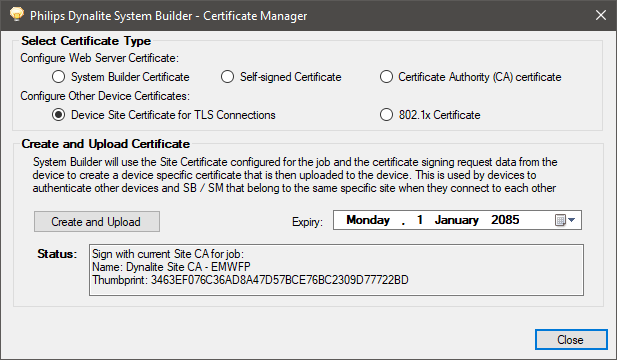The width and height of the screenshot is (617, 360).
Task: Click the 'Create and Upload Certificate' group heading
Action: click(105, 144)
